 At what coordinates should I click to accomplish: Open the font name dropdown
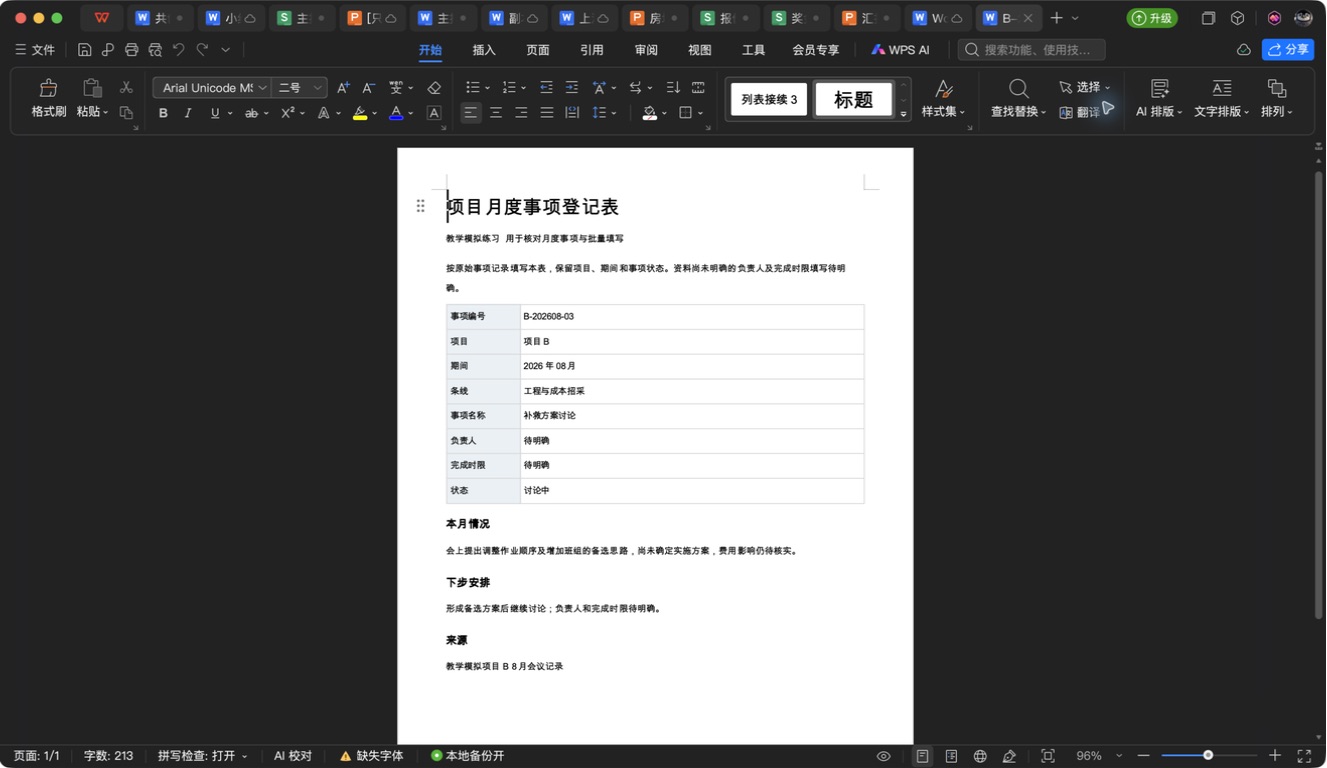coord(262,88)
